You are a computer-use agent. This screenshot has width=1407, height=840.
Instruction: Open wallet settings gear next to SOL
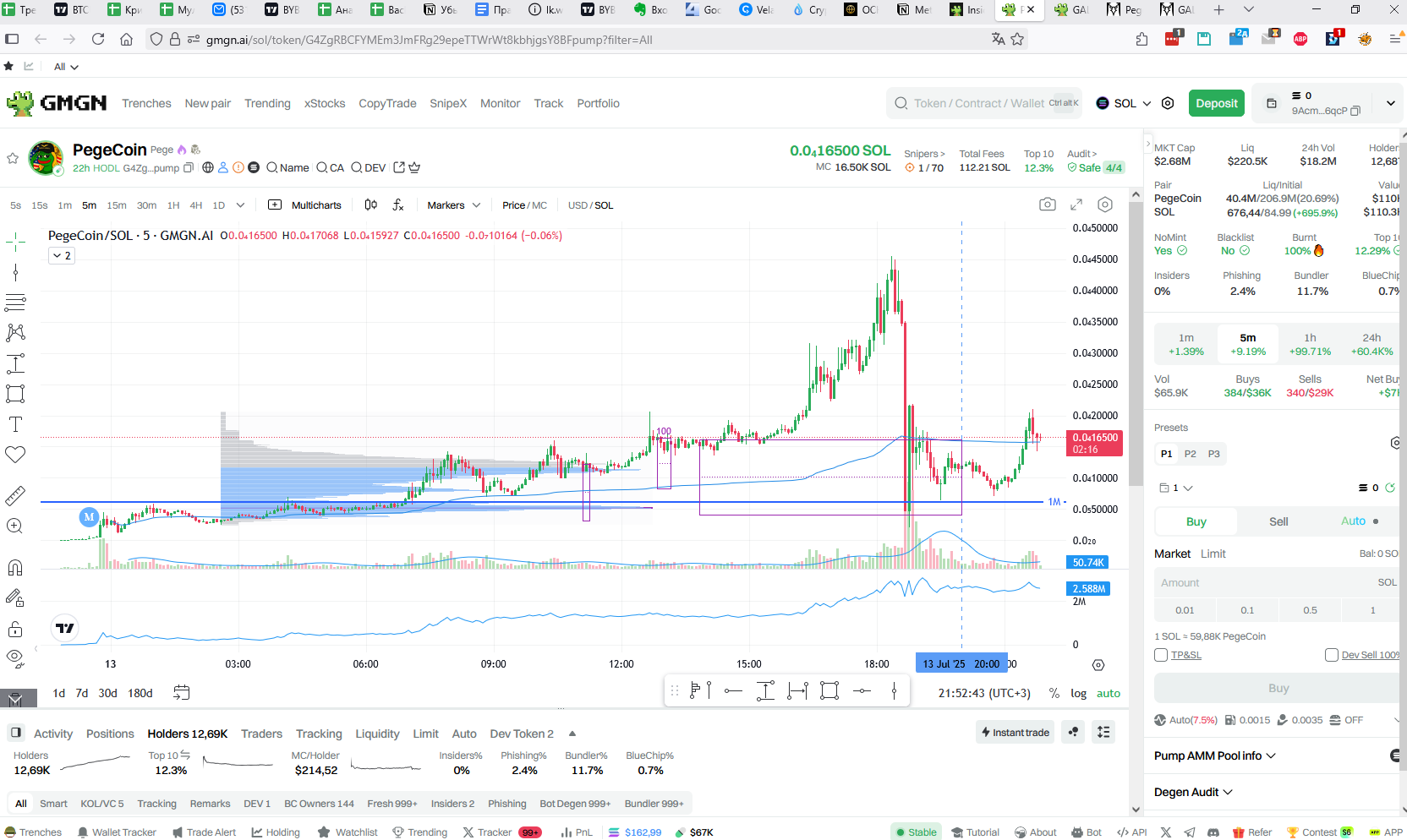point(1168,103)
